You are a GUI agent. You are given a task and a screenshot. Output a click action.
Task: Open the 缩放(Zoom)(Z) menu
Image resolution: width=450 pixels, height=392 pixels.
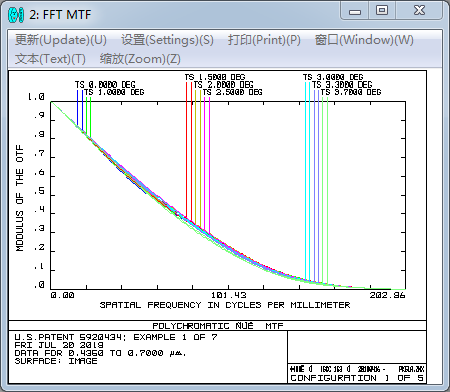tap(140, 59)
